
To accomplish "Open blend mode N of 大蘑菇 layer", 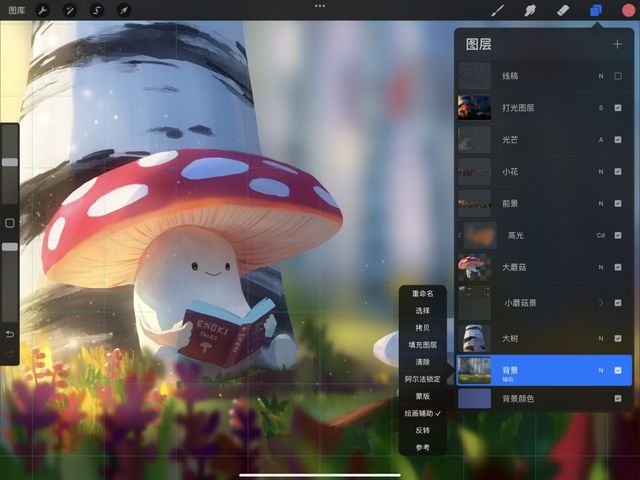I will pos(601,267).
